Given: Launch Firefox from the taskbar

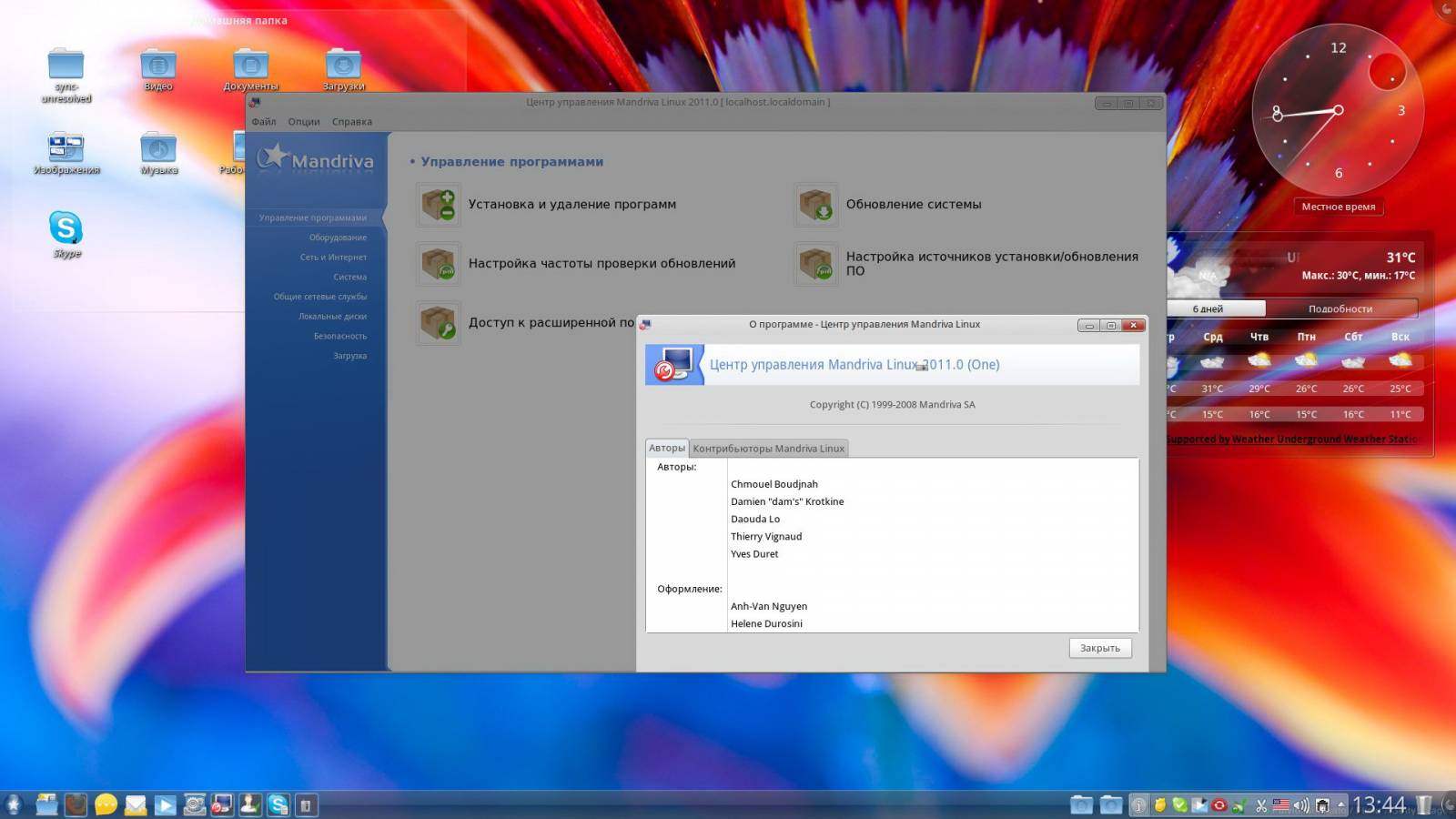Looking at the screenshot, I should [76, 804].
